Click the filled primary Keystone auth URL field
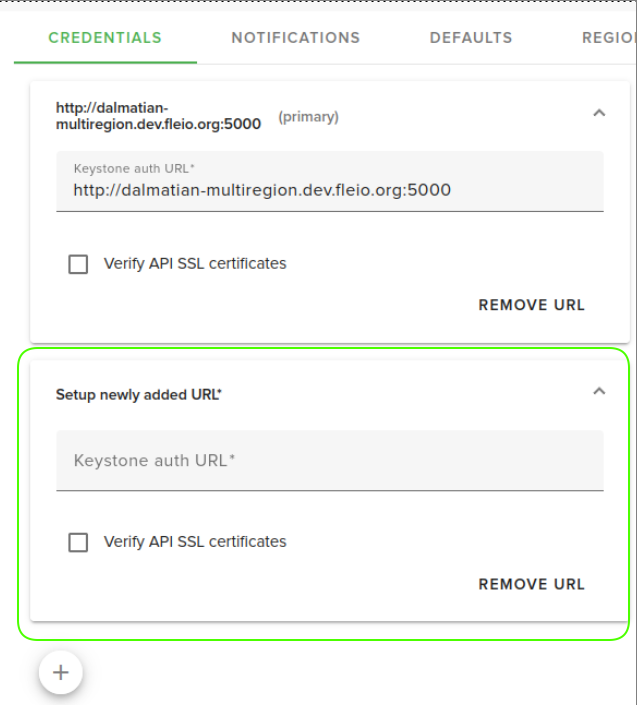This screenshot has width=637, height=705. pyautogui.click(x=330, y=189)
